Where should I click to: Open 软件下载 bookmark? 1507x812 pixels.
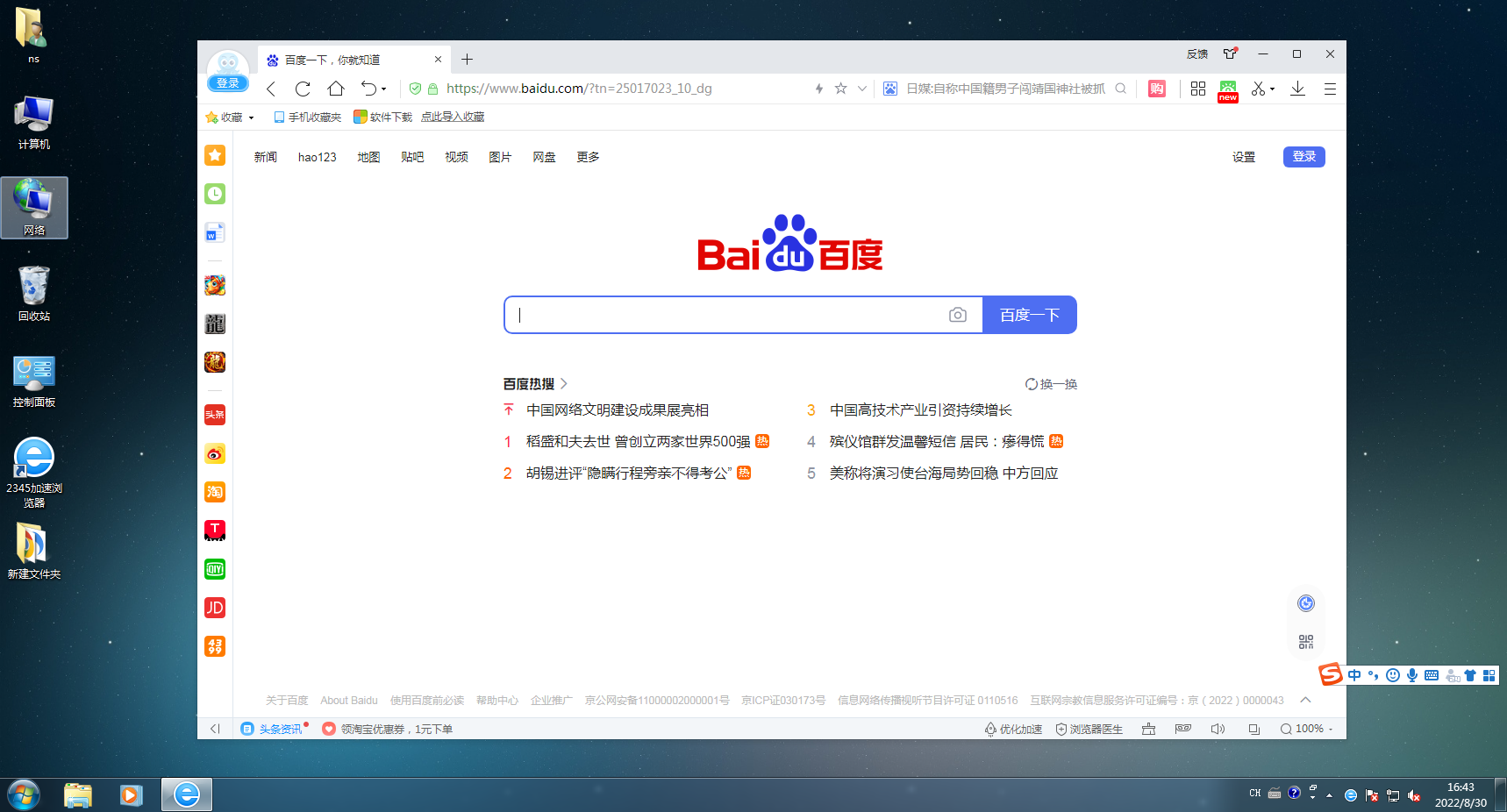tap(383, 118)
